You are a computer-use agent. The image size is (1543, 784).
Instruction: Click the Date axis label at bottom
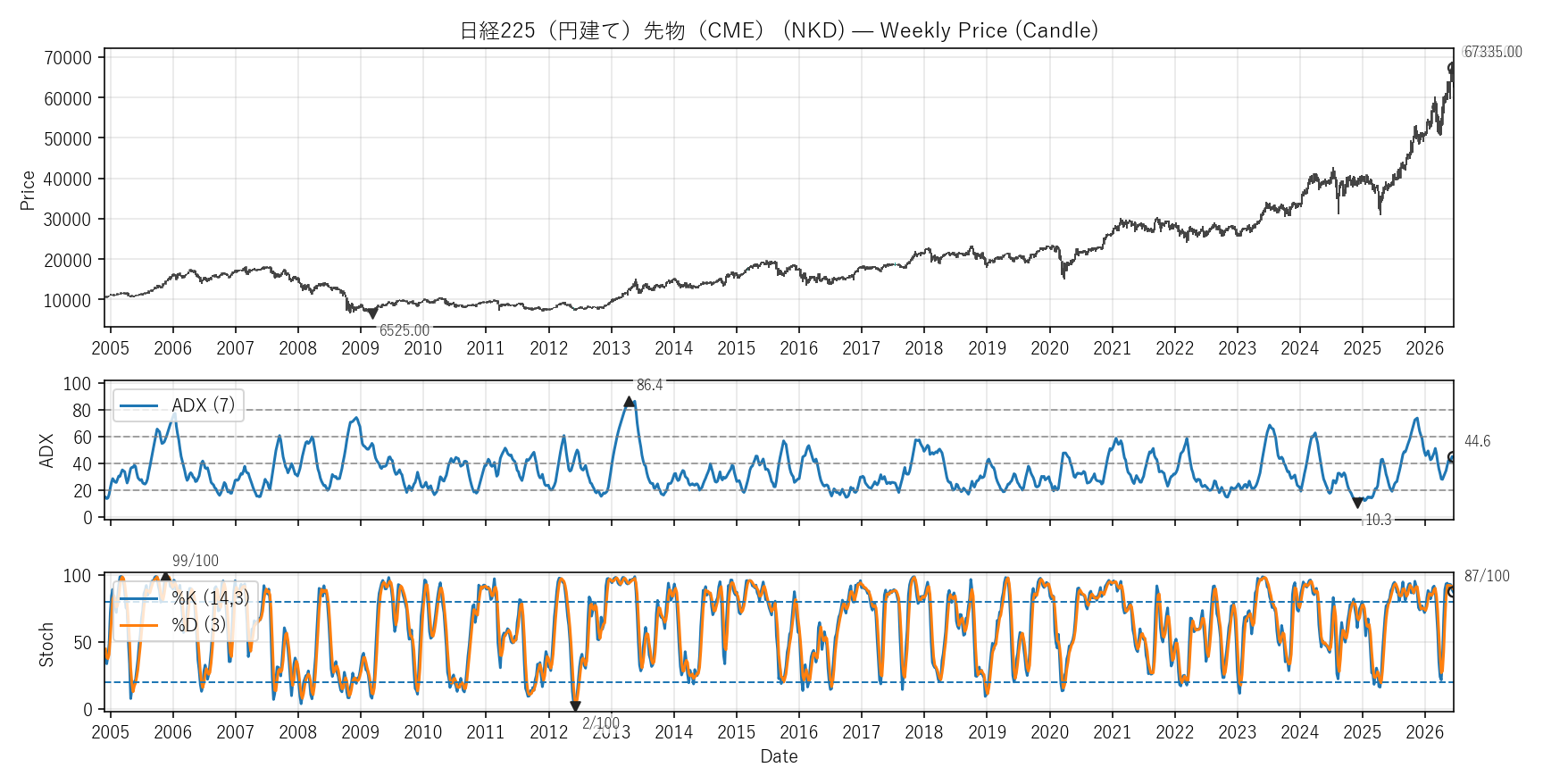pos(779,756)
